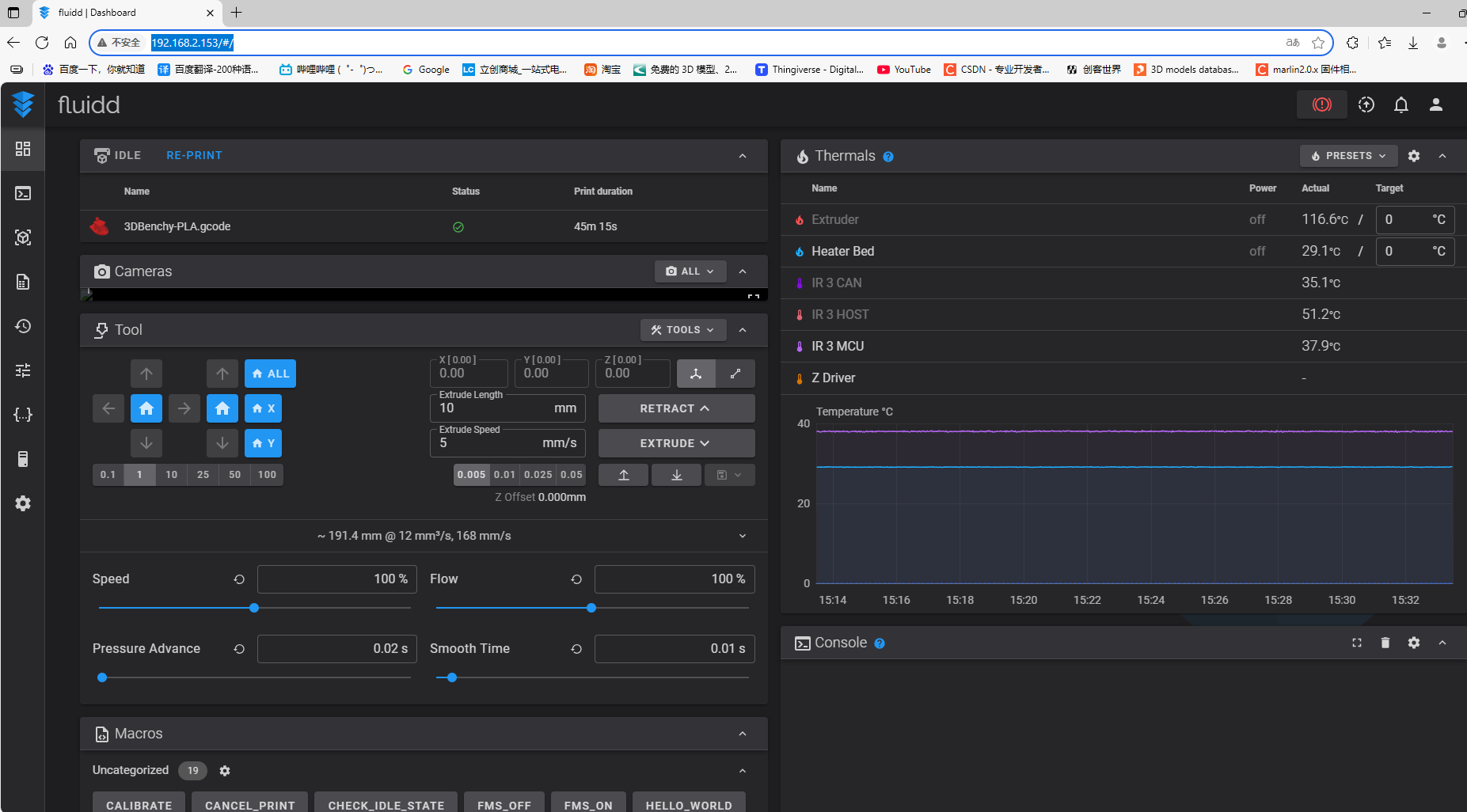Viewport: 1467px width, 812px height.
Task: Collapse the Macros panel
Action: click(x=742, y=734)
